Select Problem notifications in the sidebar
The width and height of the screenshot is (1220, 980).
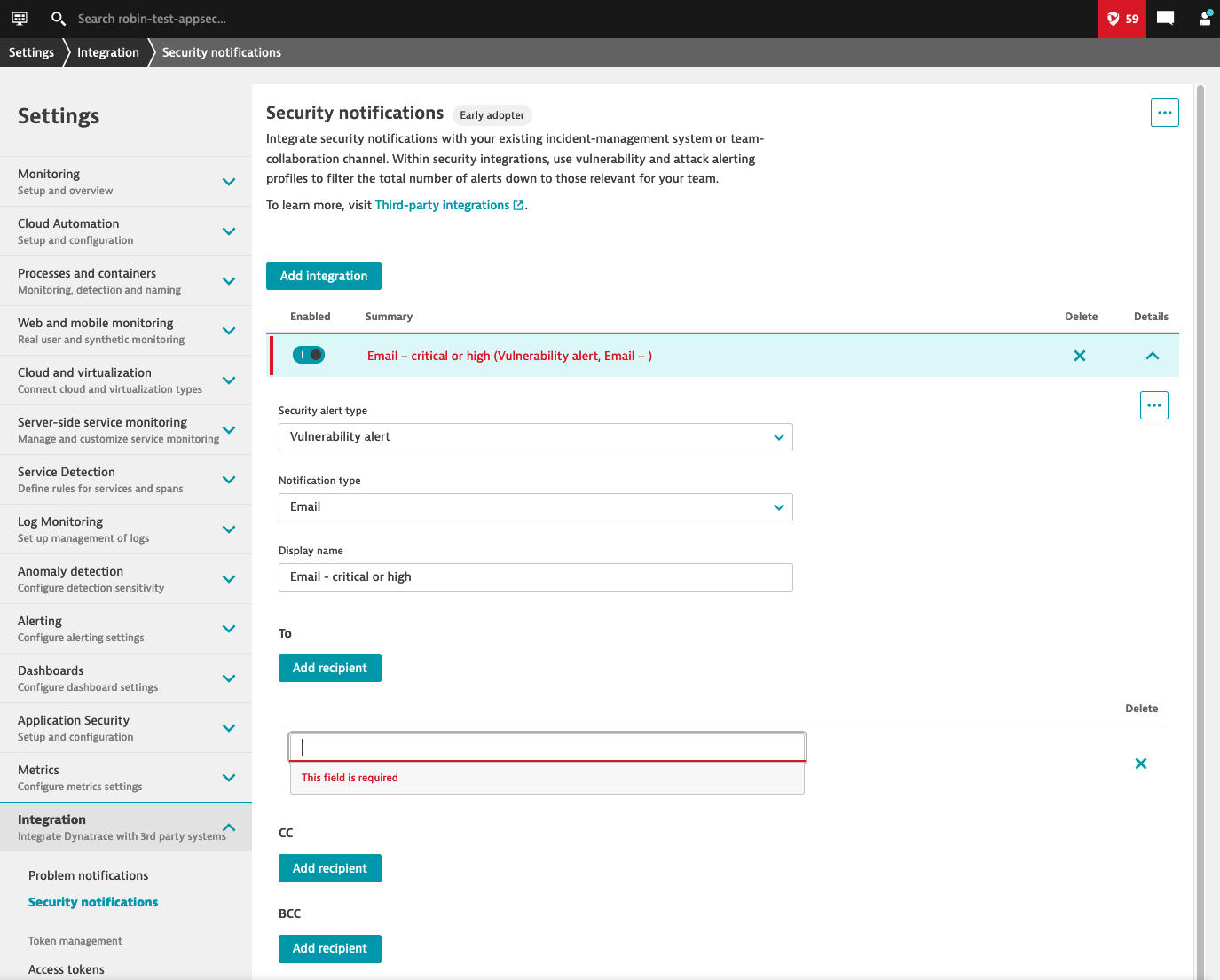(88, 875)
